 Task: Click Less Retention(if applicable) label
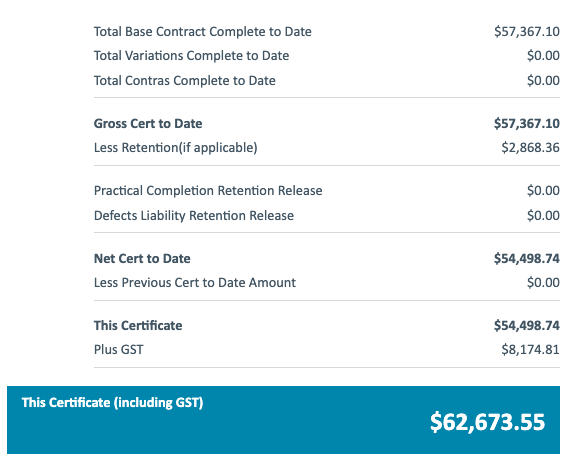pyautogui.click(x=176, y=148)
